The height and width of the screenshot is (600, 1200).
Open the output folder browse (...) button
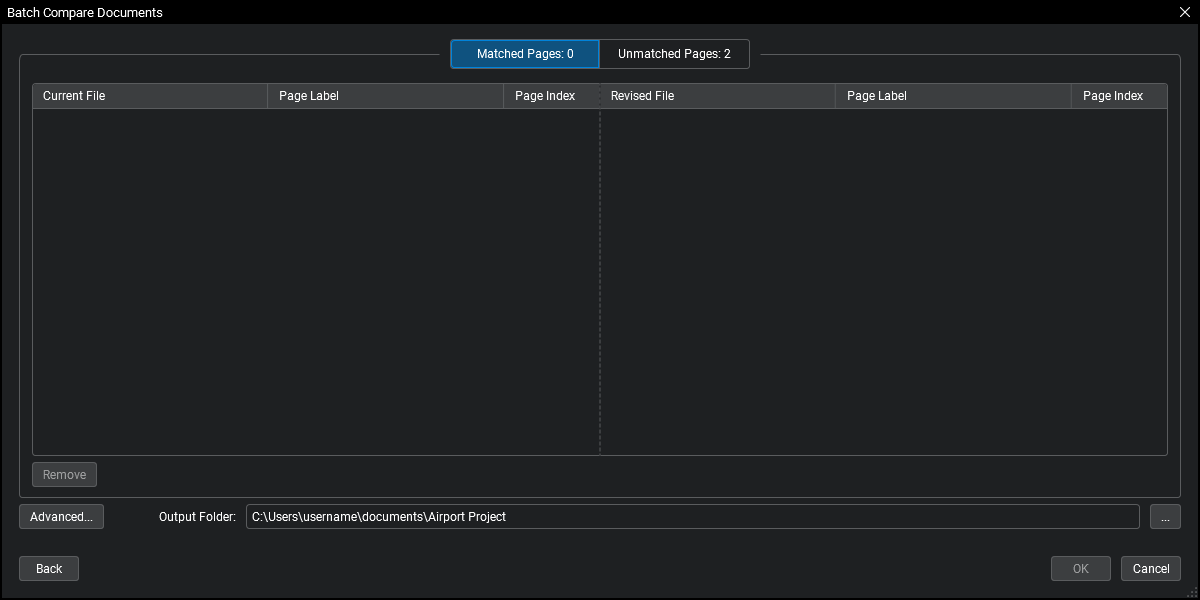click(1165, 516)
